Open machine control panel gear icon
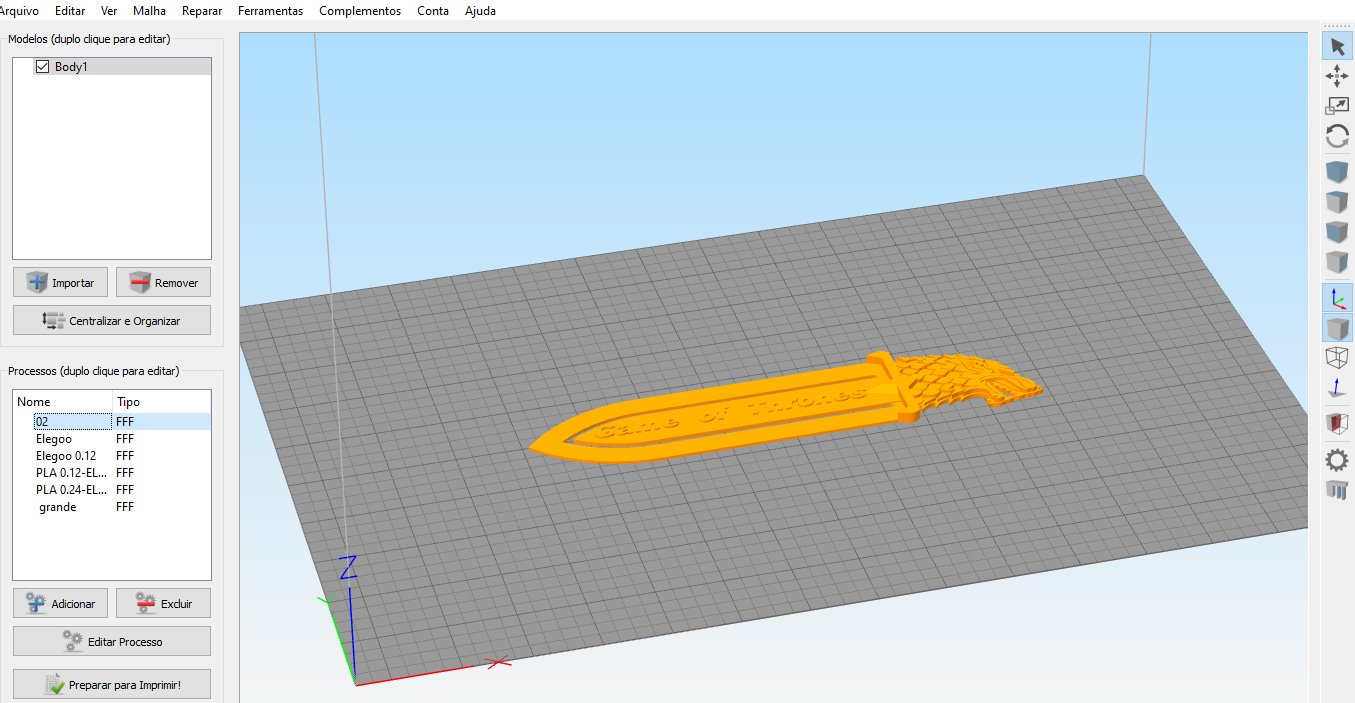Image resolution: width=1355 pixels, height=703 pixels. (x=1337, y=460)
